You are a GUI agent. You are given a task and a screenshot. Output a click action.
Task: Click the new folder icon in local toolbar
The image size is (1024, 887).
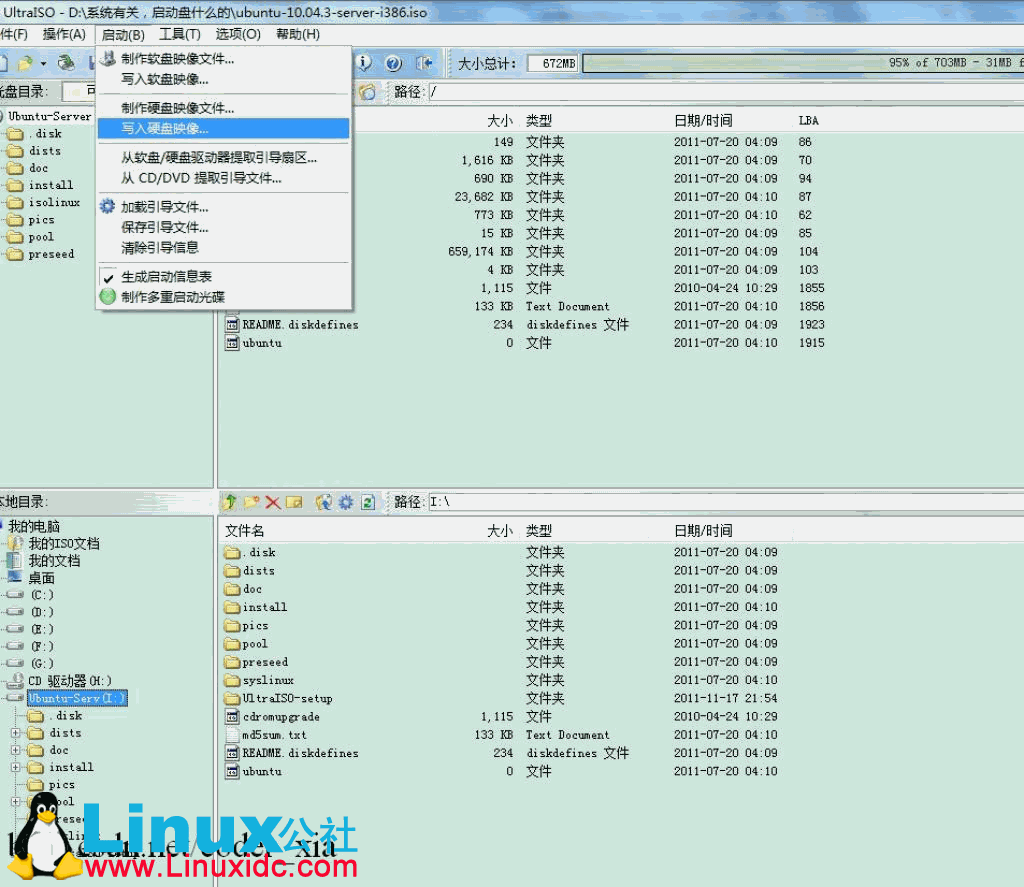tap(251, 502)
